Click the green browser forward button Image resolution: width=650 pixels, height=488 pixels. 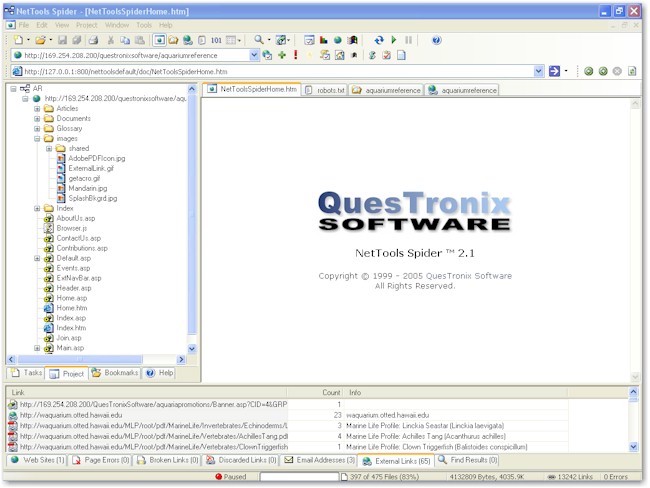pos(603,71)
